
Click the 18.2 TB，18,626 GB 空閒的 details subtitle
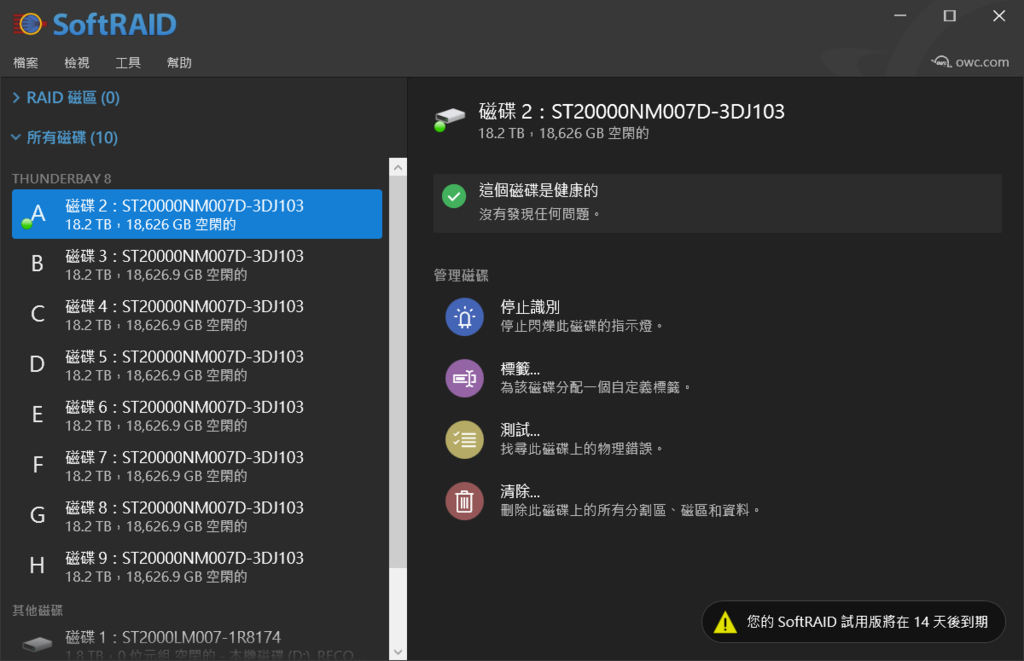(x=564, y=133)
